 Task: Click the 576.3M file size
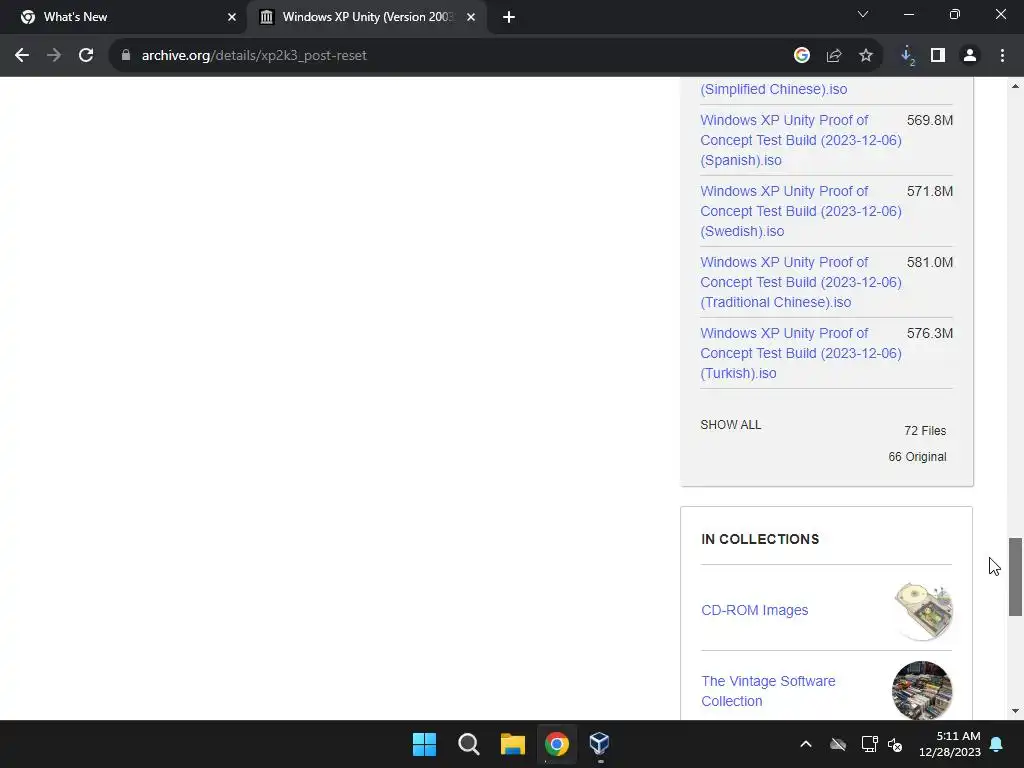pyautogui.click(x=929, y=333)
